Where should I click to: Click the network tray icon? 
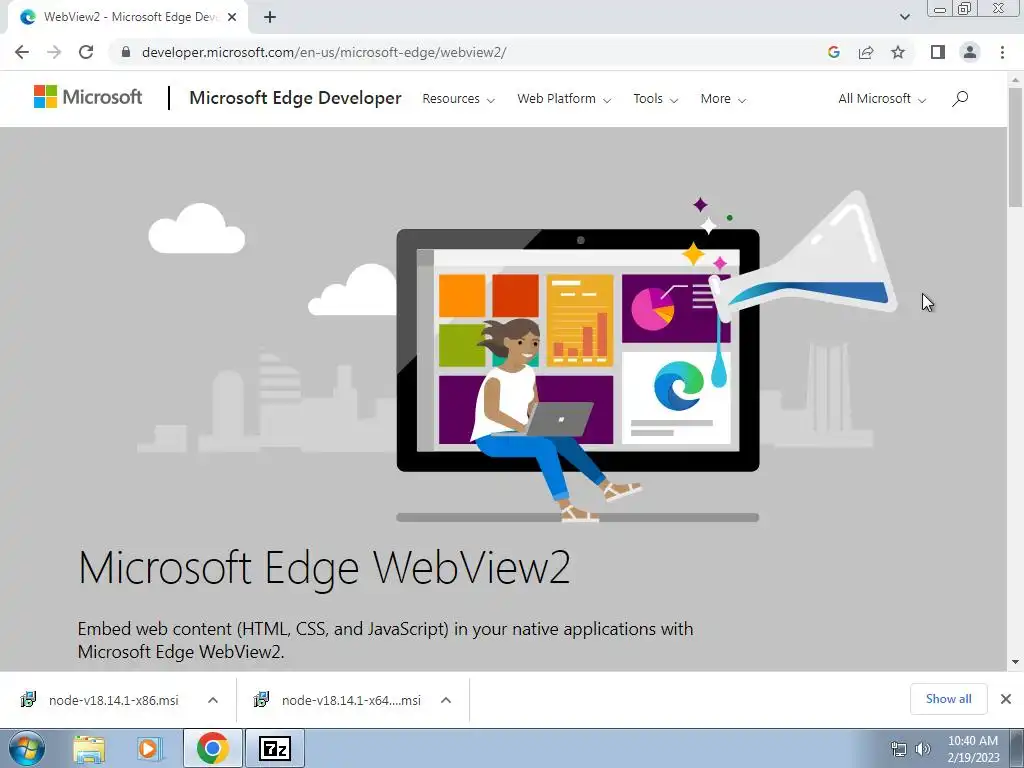899,749
